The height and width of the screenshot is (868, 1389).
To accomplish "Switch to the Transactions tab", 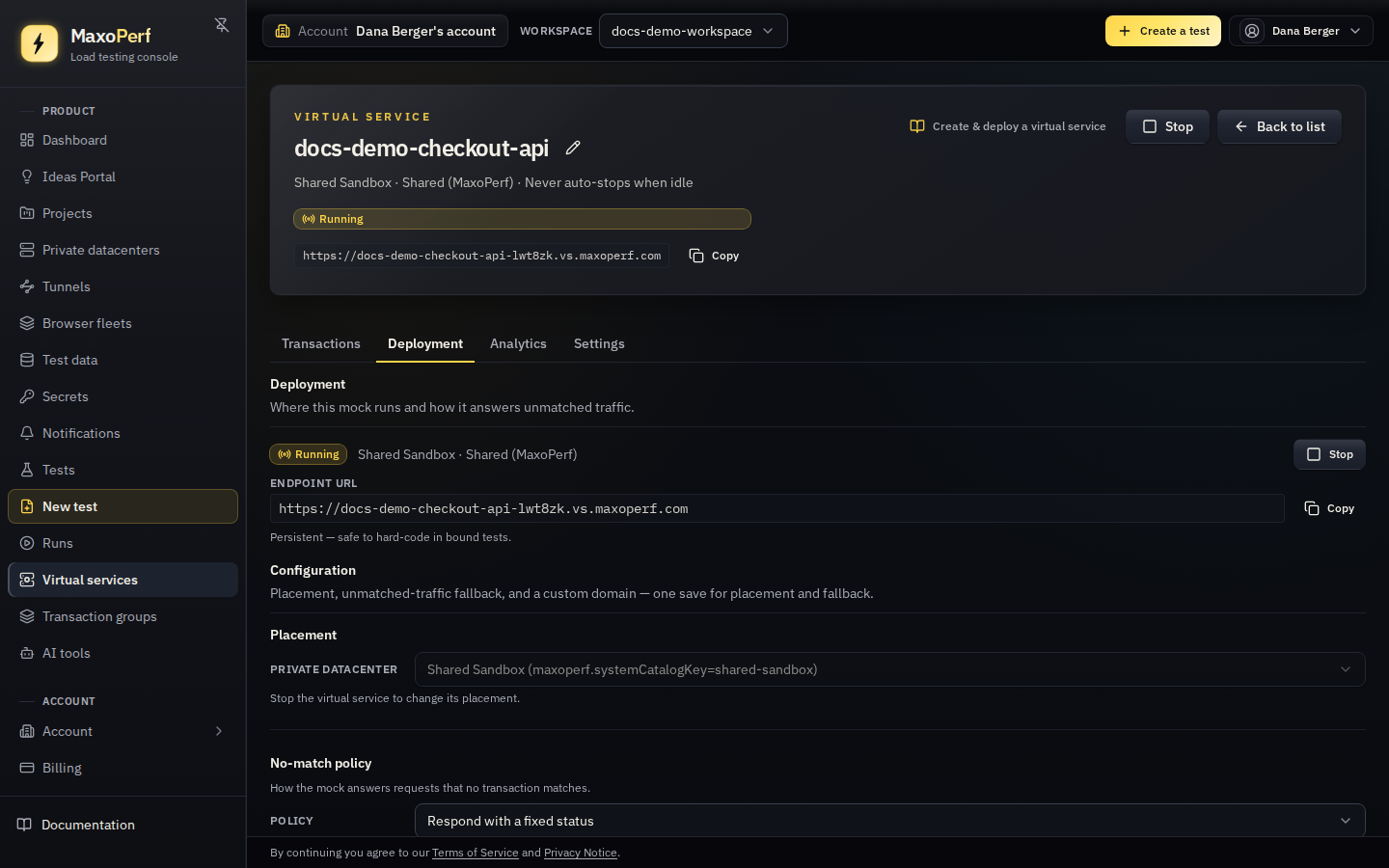I will click(x=321, y=343).
